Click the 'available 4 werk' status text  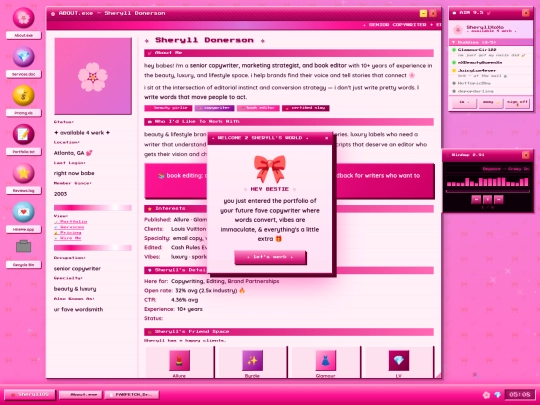pyautogui.click(x=82, y=133)
